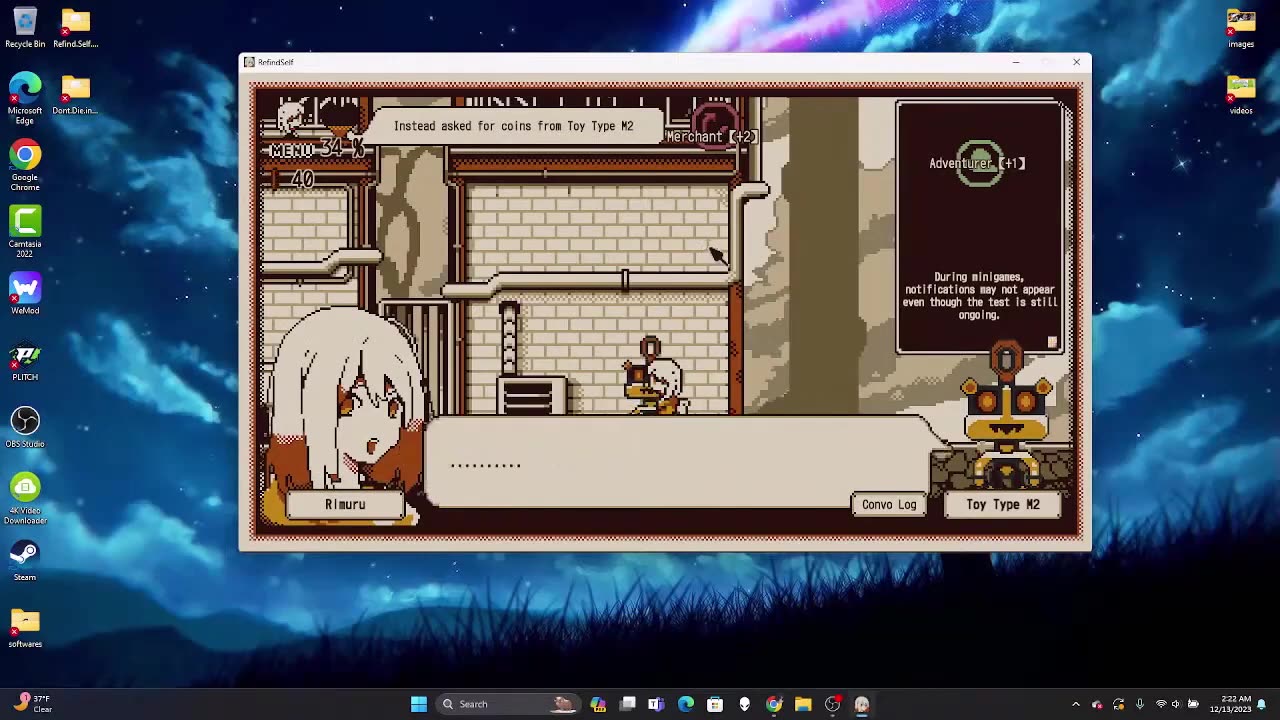Click the Windows Start button
The width and height of the screenshot is (1280, 720).
(419, 704)
